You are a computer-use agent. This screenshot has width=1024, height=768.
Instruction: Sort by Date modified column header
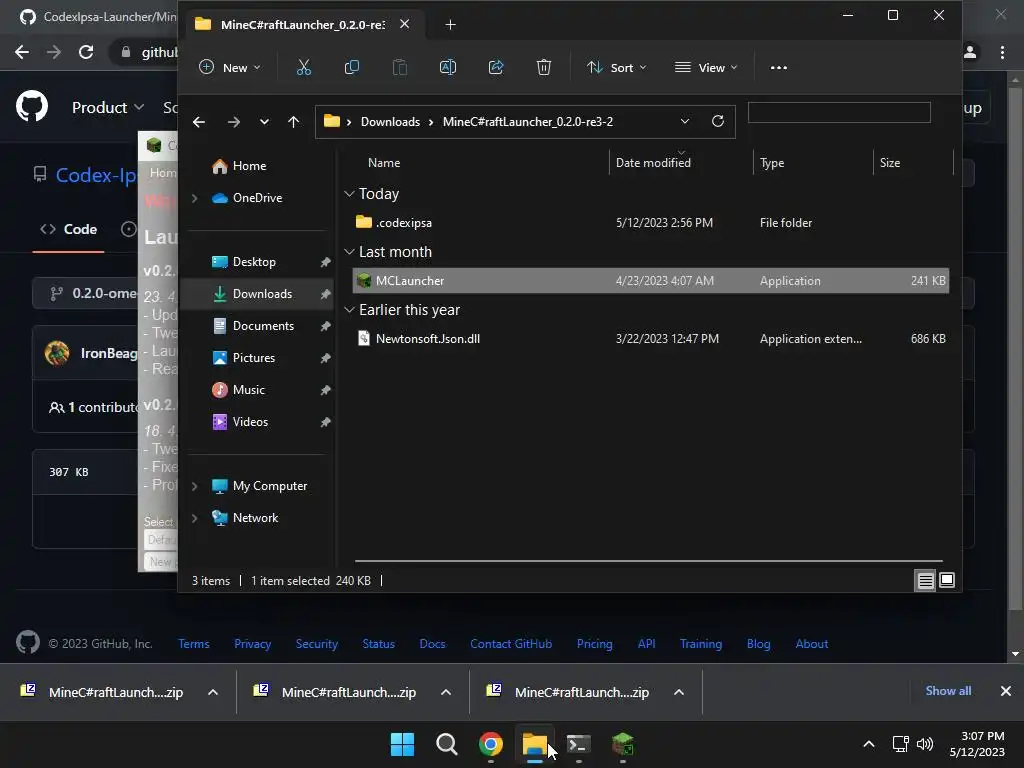[x=653, y=163]
